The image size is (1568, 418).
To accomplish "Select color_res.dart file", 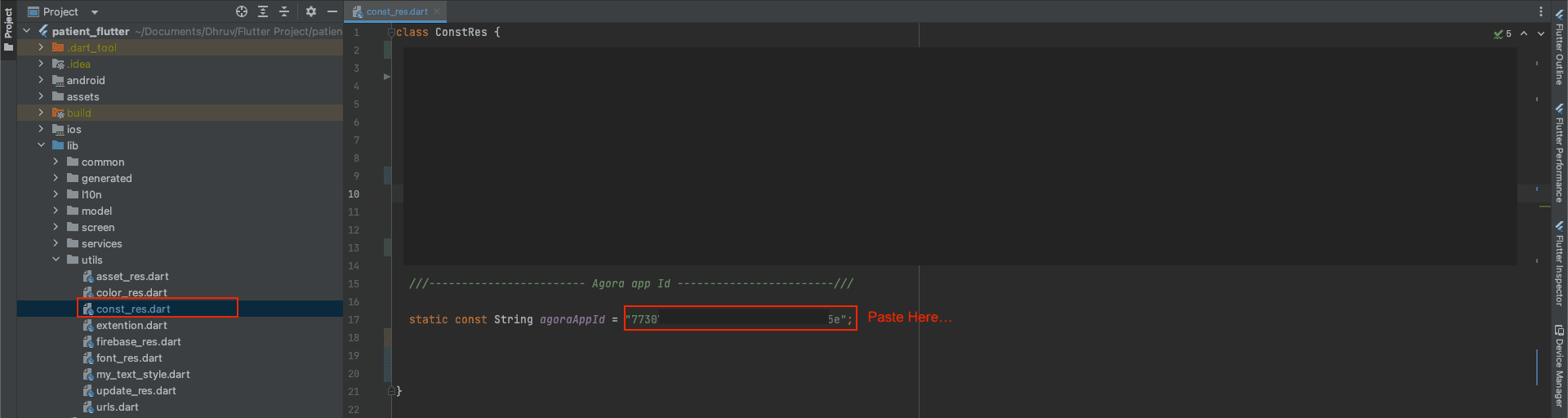I will (131, 292).
